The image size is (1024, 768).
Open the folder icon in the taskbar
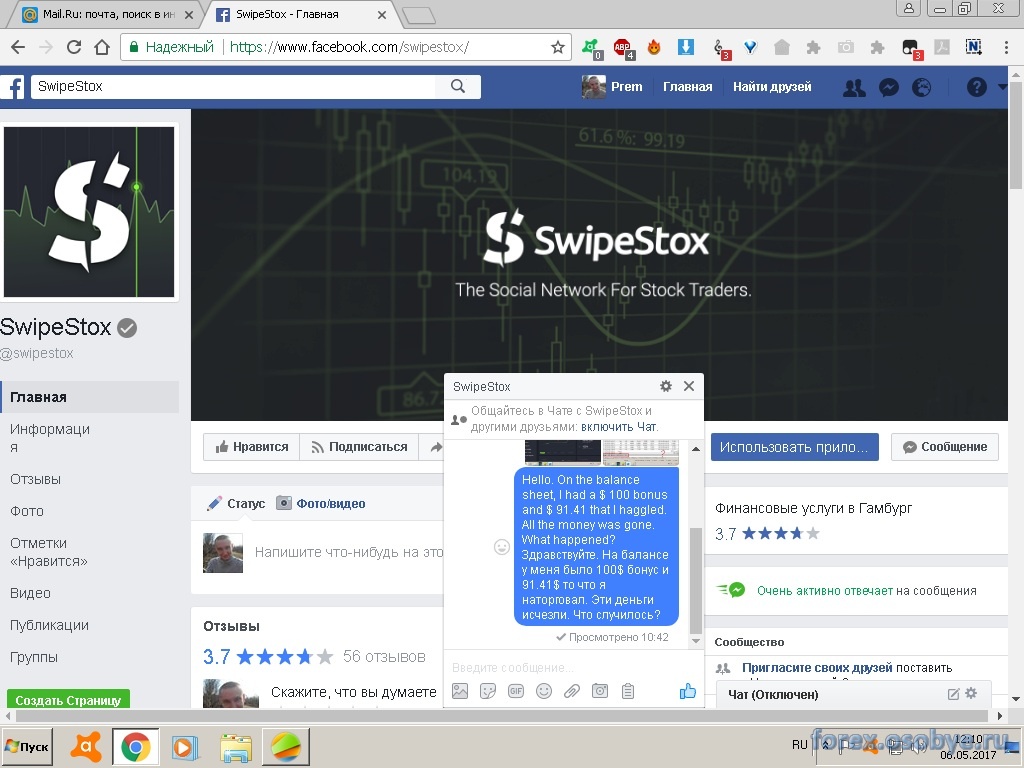click(x=236, y=747)
